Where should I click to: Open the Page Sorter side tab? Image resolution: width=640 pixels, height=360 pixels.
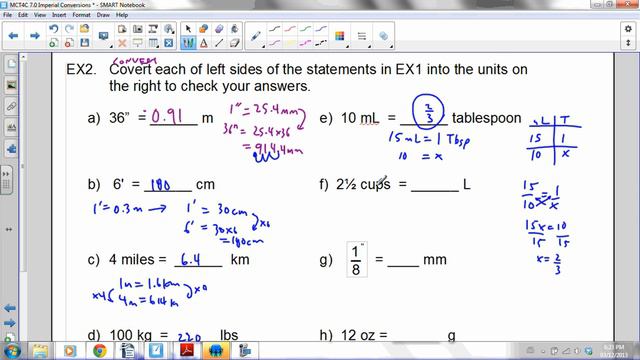point(11,64)
